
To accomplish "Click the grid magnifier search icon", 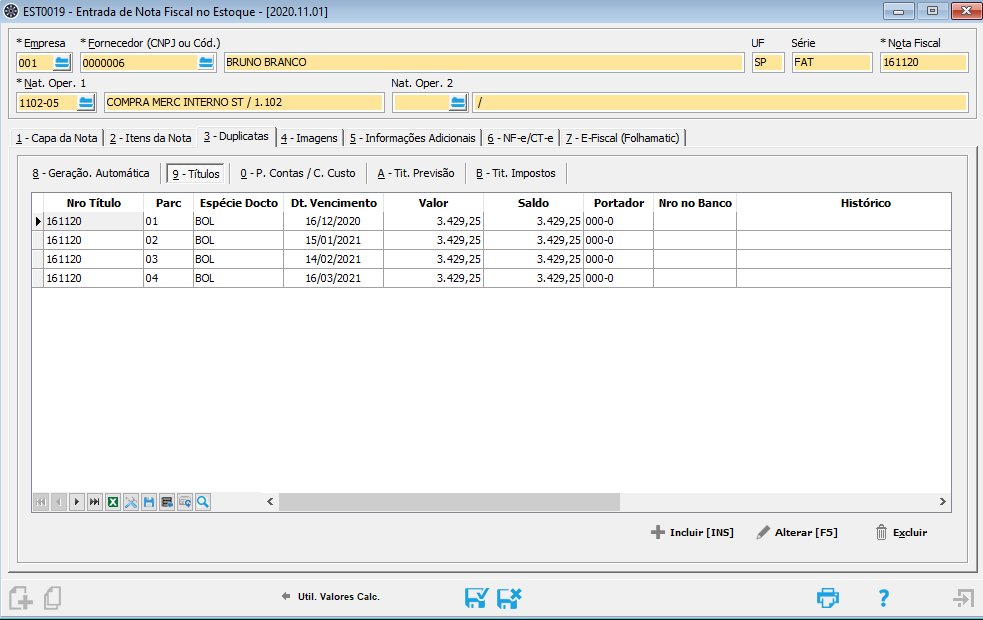I will [x=203, y=502].
